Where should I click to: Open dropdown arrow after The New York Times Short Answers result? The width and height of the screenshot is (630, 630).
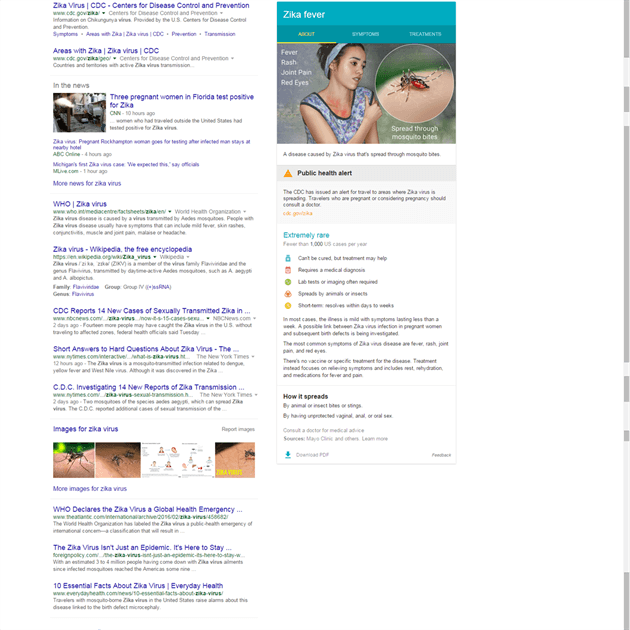click(x=253, y=357)
